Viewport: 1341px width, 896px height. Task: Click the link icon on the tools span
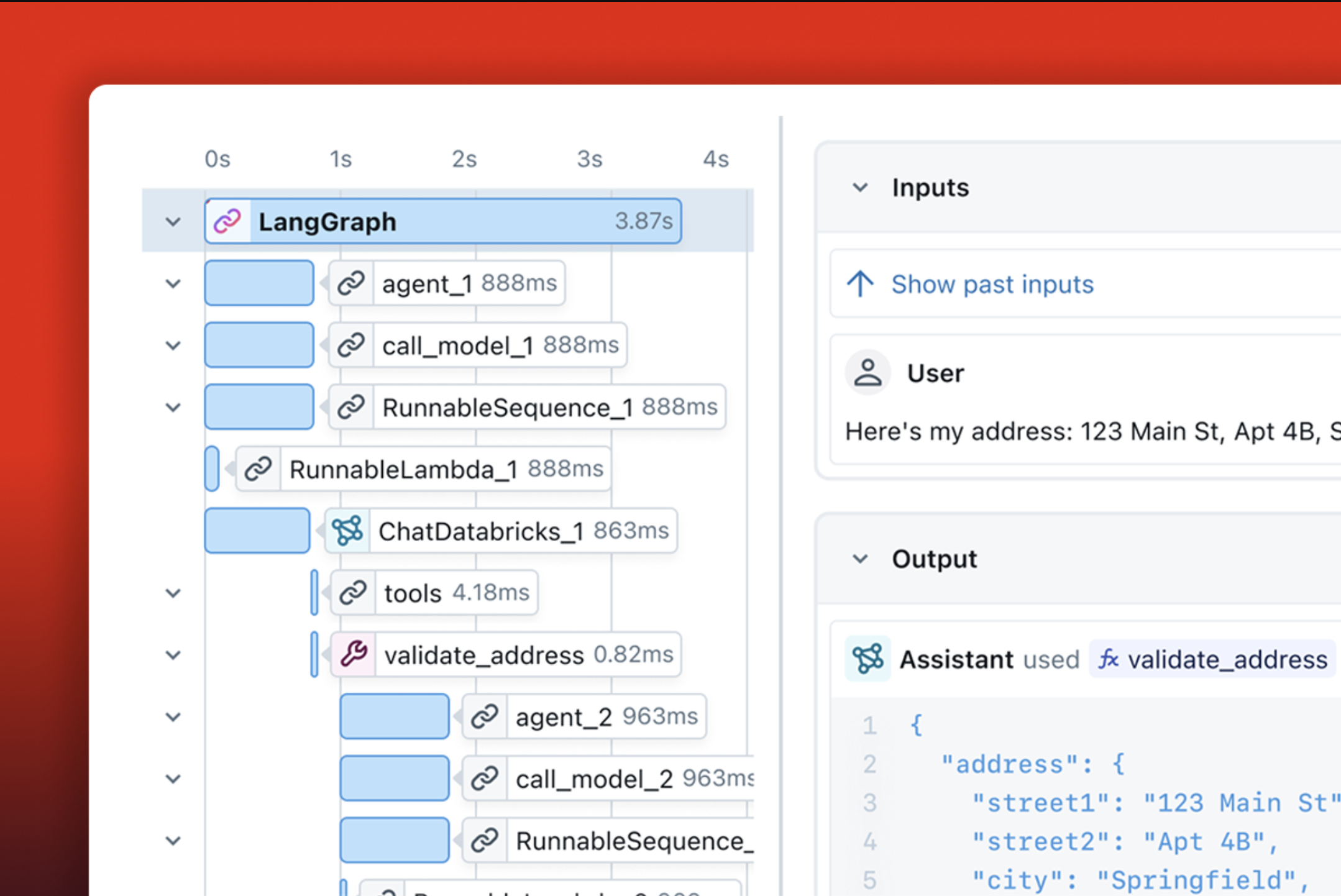pos(352,592)
